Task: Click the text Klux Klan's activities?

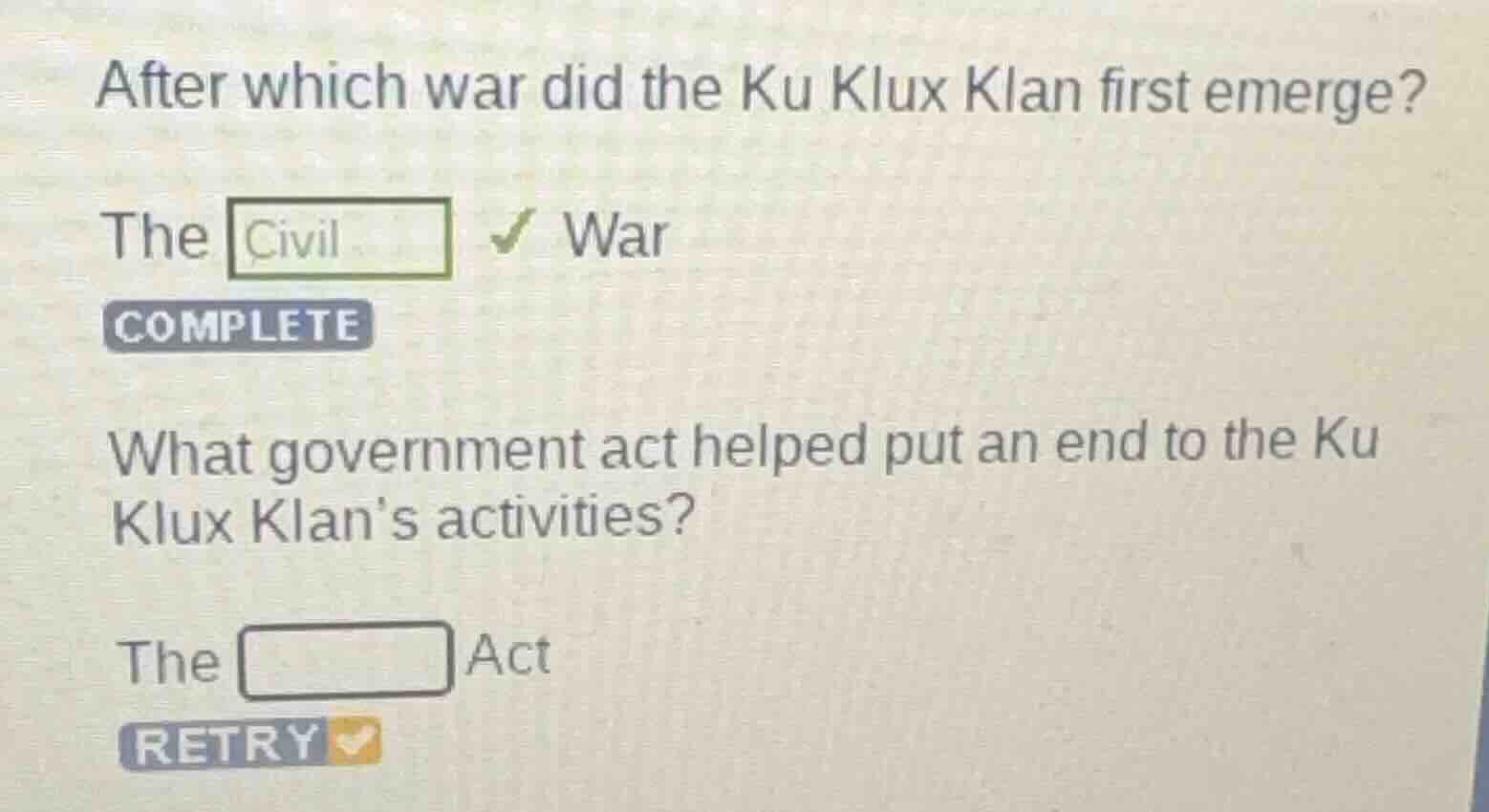Action: [402, 519]
